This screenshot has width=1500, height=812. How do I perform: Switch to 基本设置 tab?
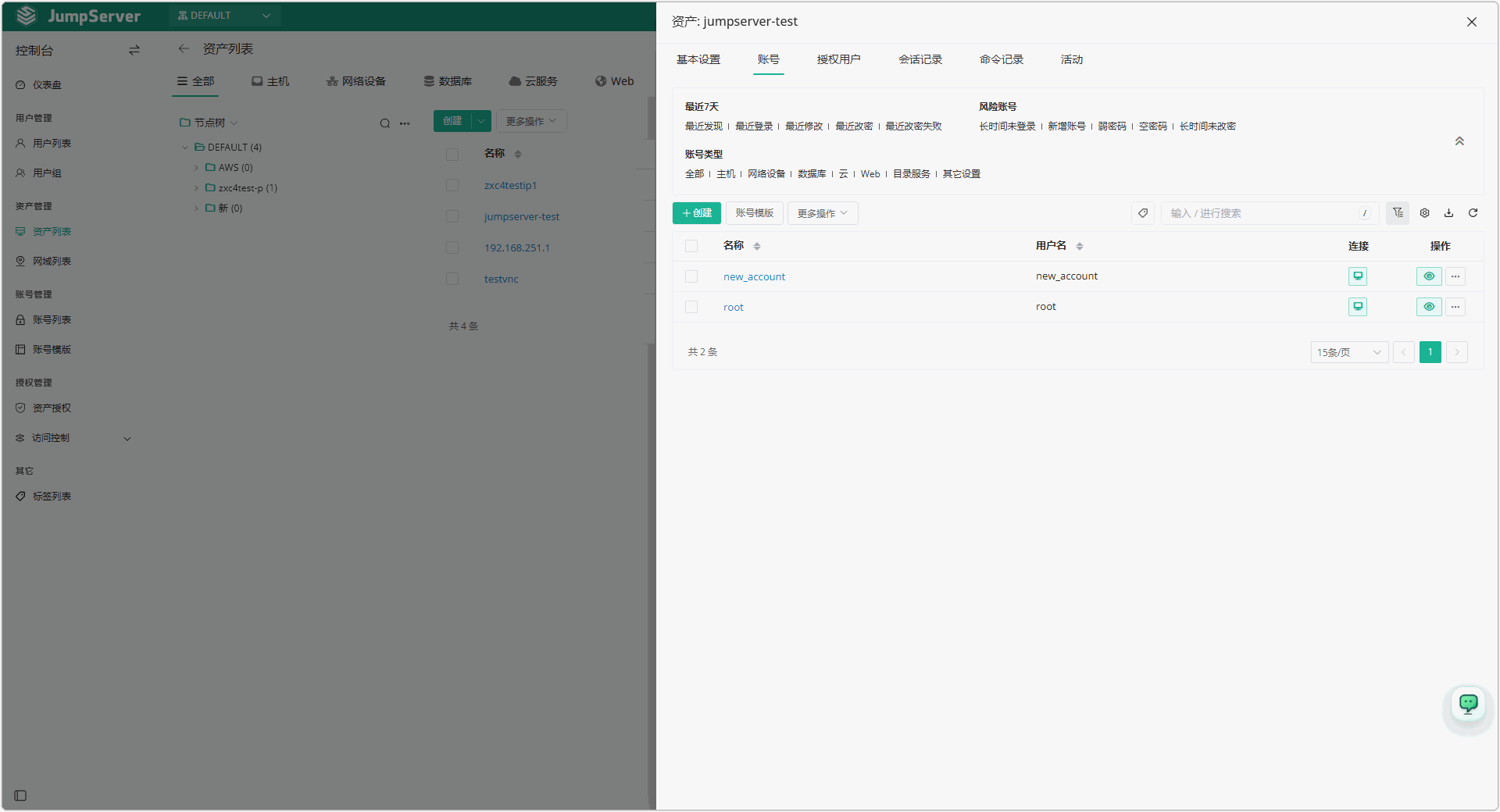click(698, 59)
